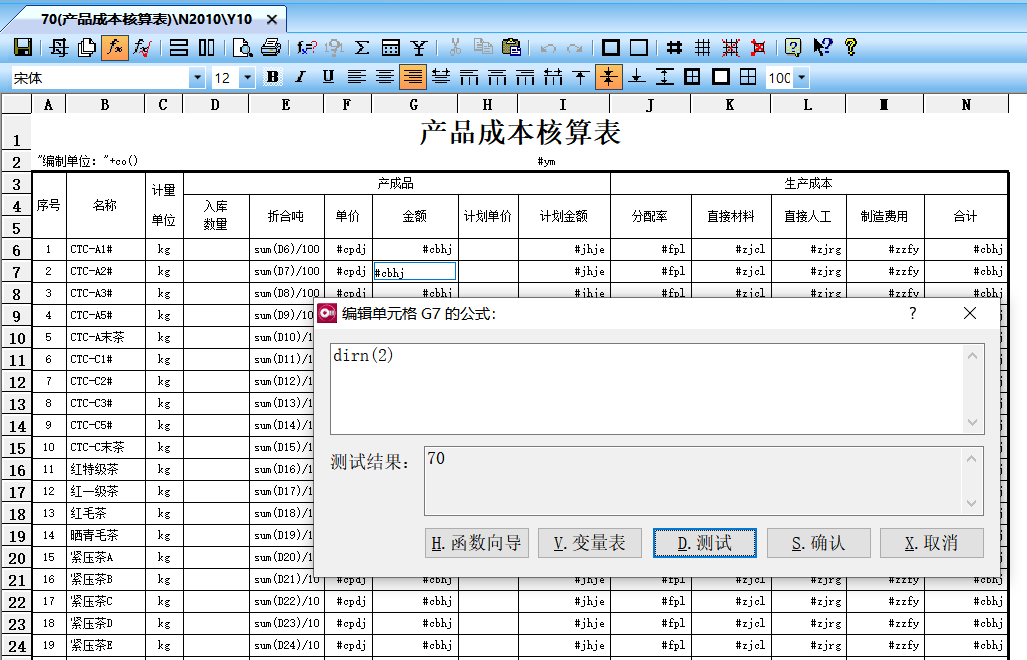
Task: Click the paste clipboard icon
Action: pyautogui.click(x=511, y=47)
